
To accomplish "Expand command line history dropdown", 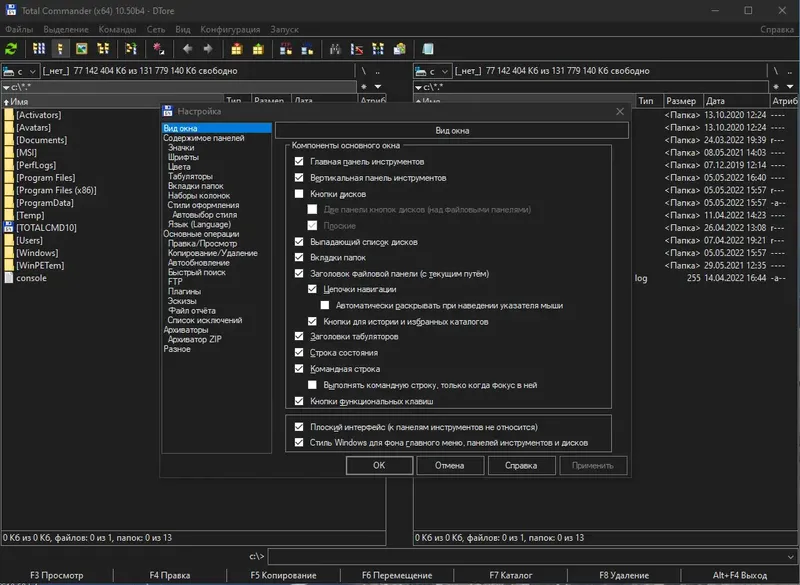I will coord(791,556).
